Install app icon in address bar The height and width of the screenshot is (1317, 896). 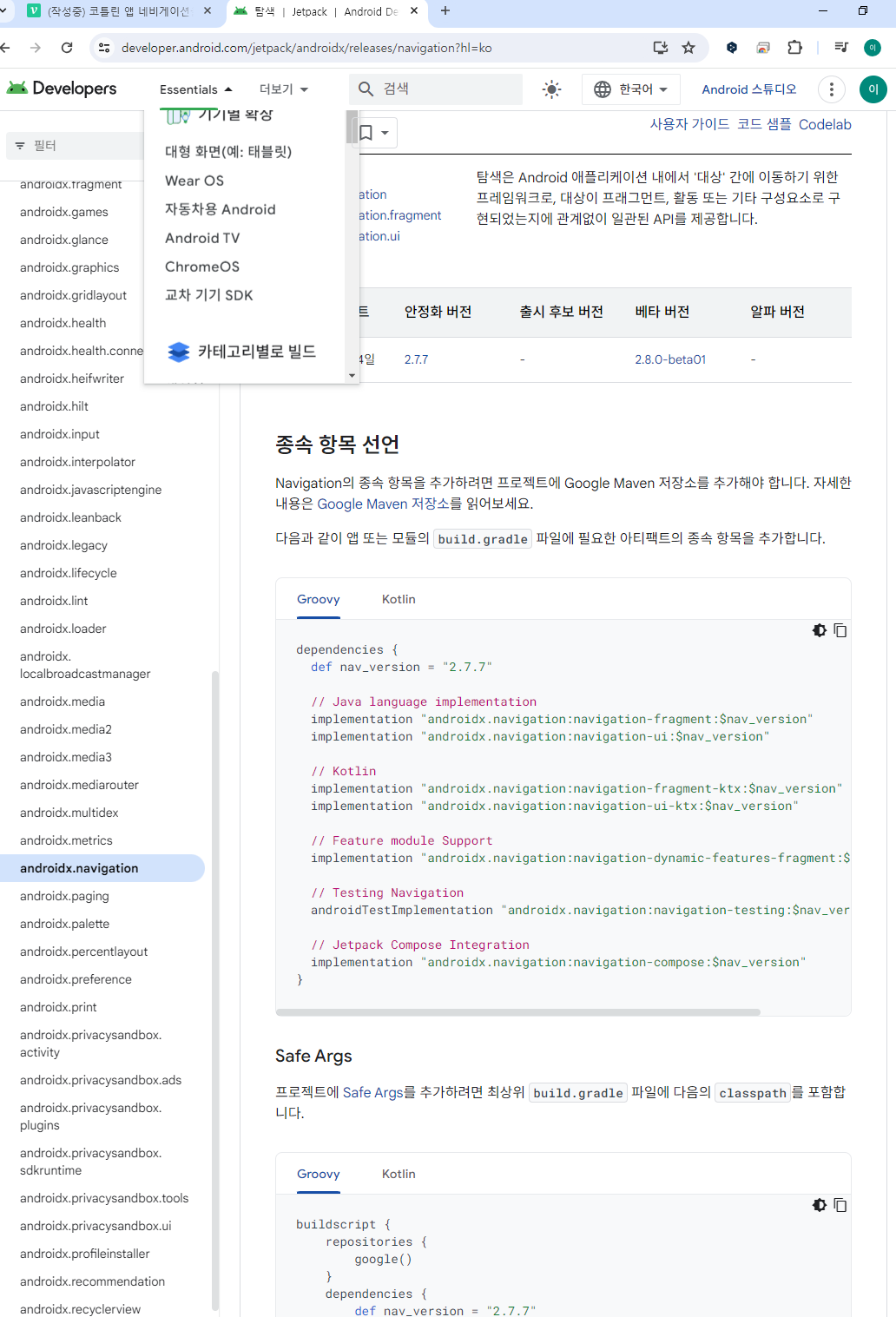661,48
